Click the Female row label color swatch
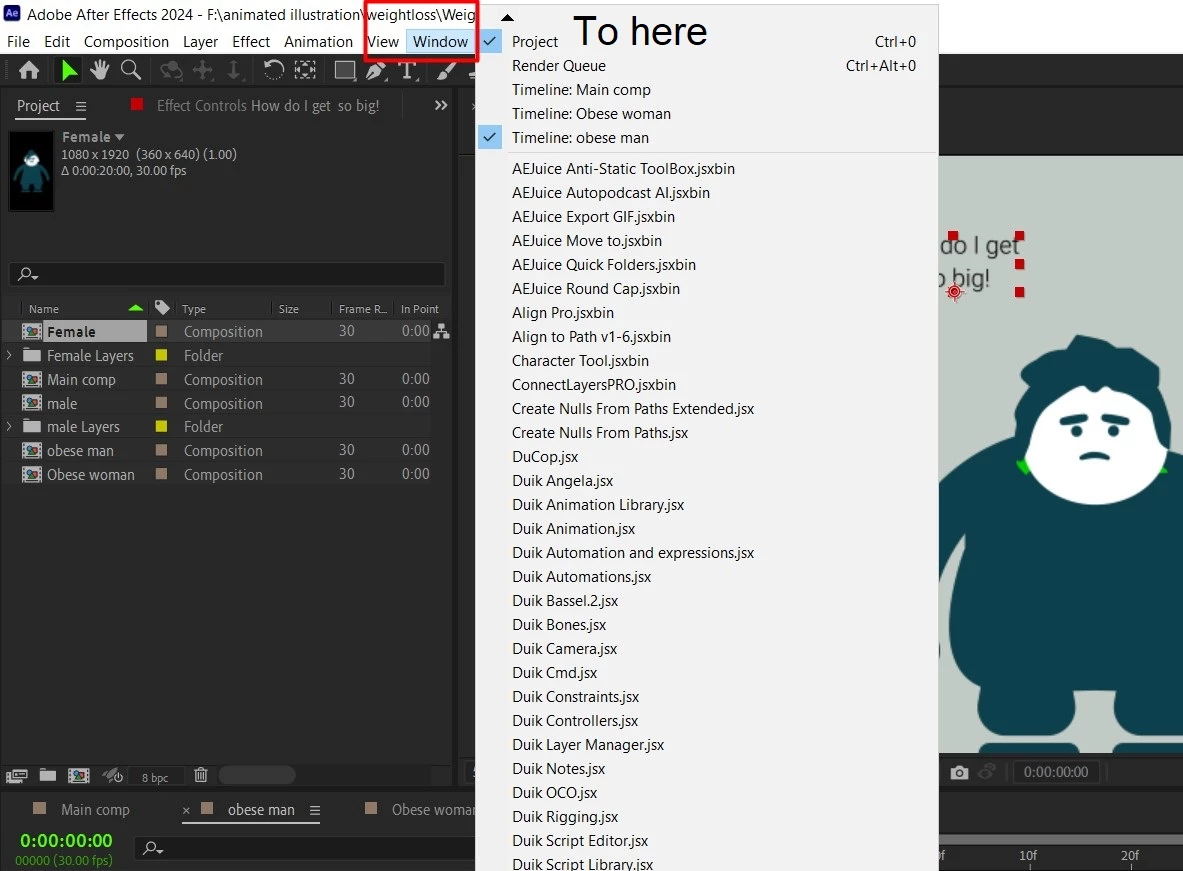This screenshot has width=1183, height=871. click(x=161, y=331)
